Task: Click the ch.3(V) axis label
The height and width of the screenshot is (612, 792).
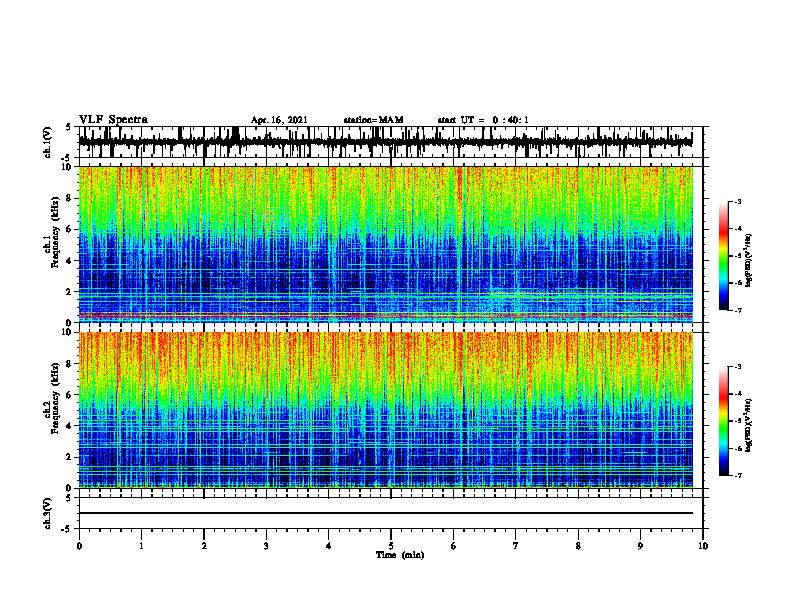Action: (x=47, y=513)
